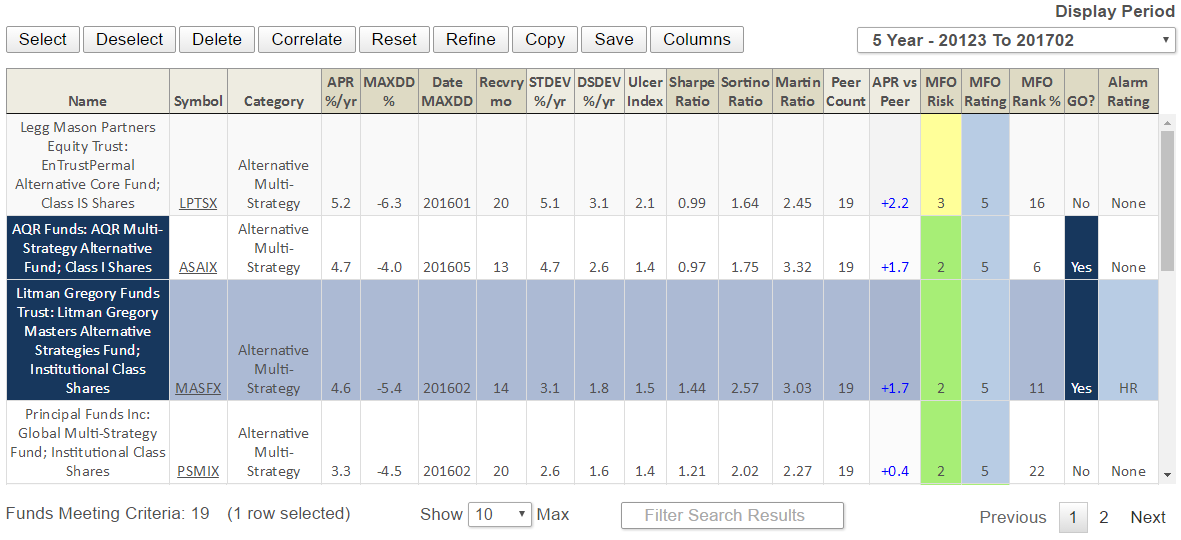Copy the table results

[x=545, y=39]
